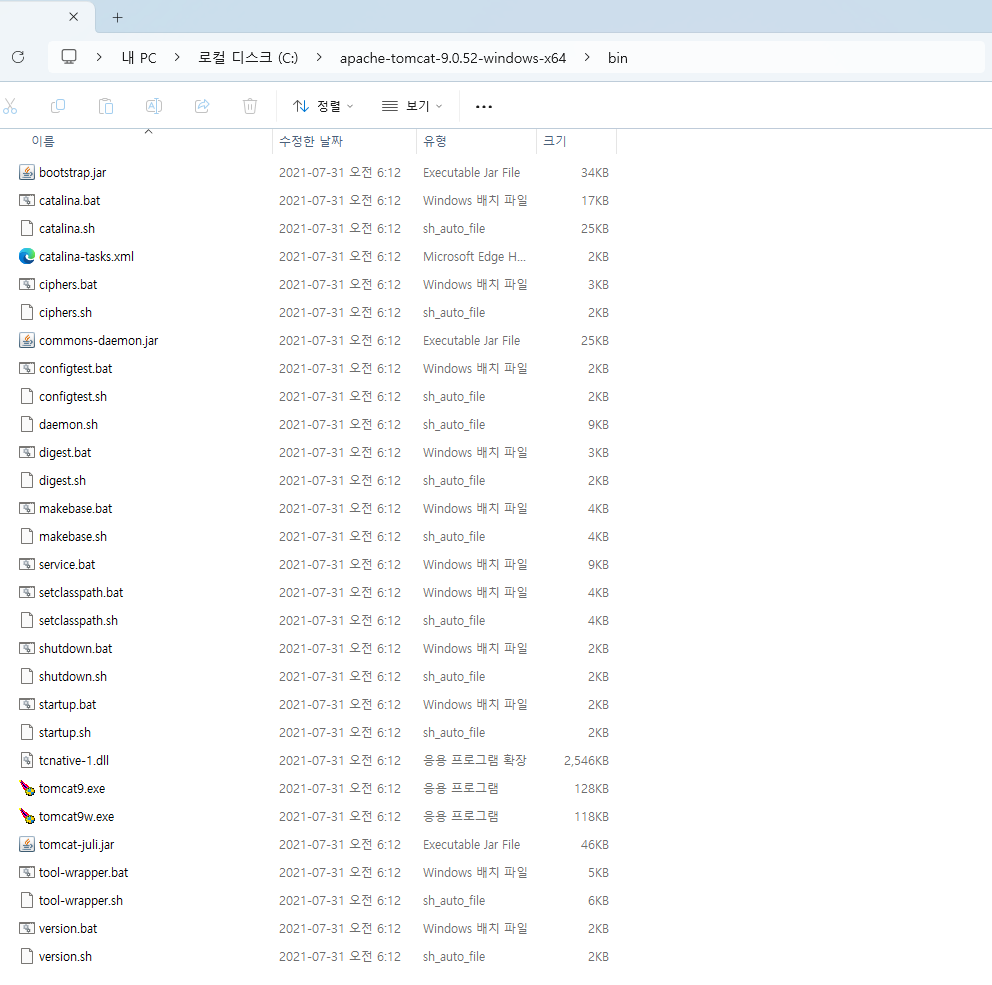This screenshot has width=992, height=985.
Task: Click the Microsoft Edge H... type cell
Action: coord(474,256)
